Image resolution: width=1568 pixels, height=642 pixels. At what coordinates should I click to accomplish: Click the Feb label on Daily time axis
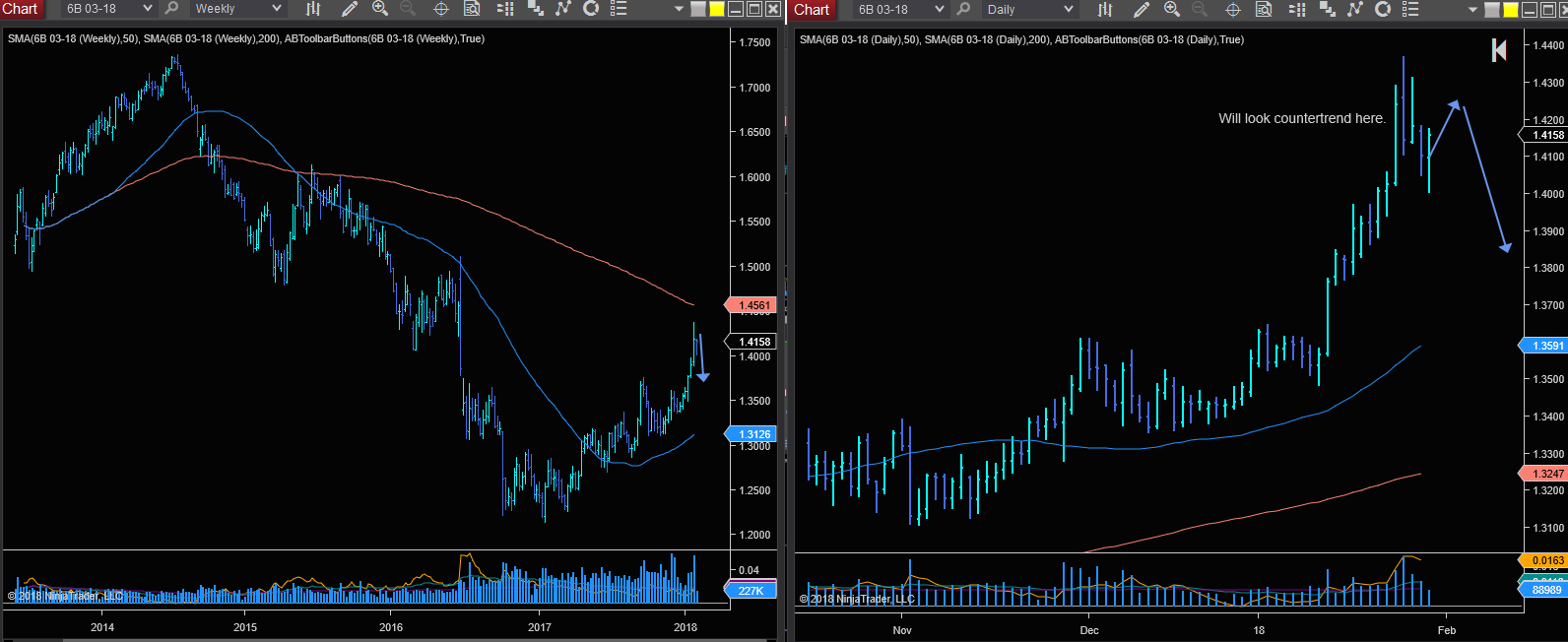coord(1447,630)
